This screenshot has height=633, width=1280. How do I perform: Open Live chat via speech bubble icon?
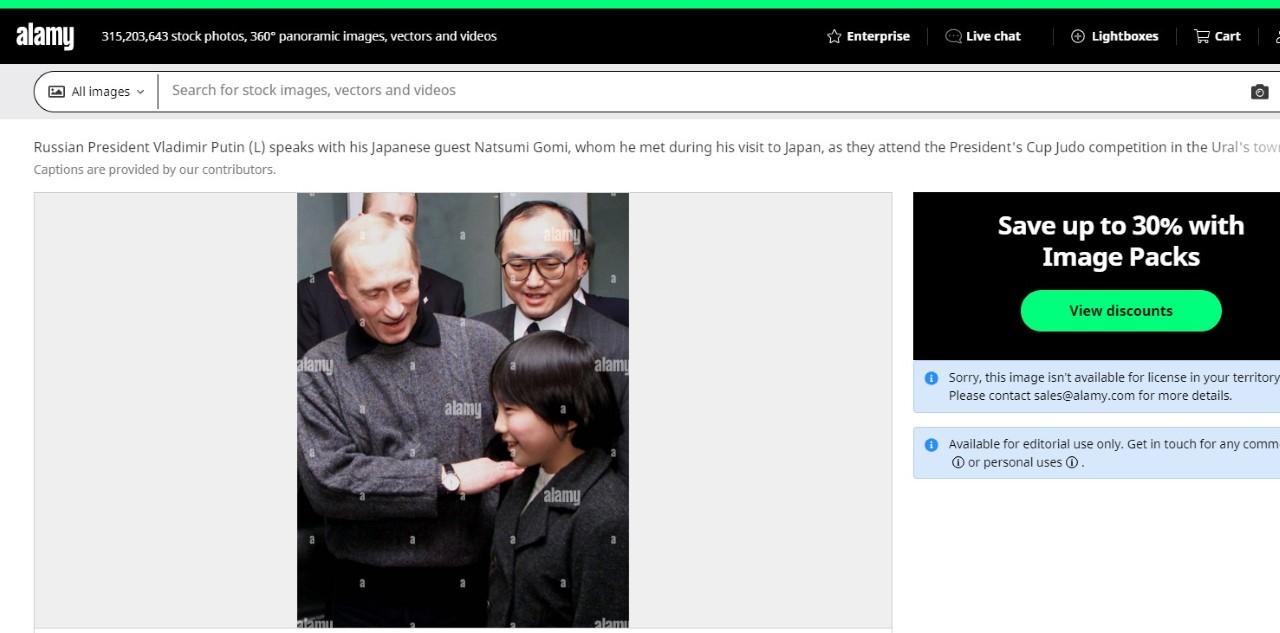pos(953,37)
